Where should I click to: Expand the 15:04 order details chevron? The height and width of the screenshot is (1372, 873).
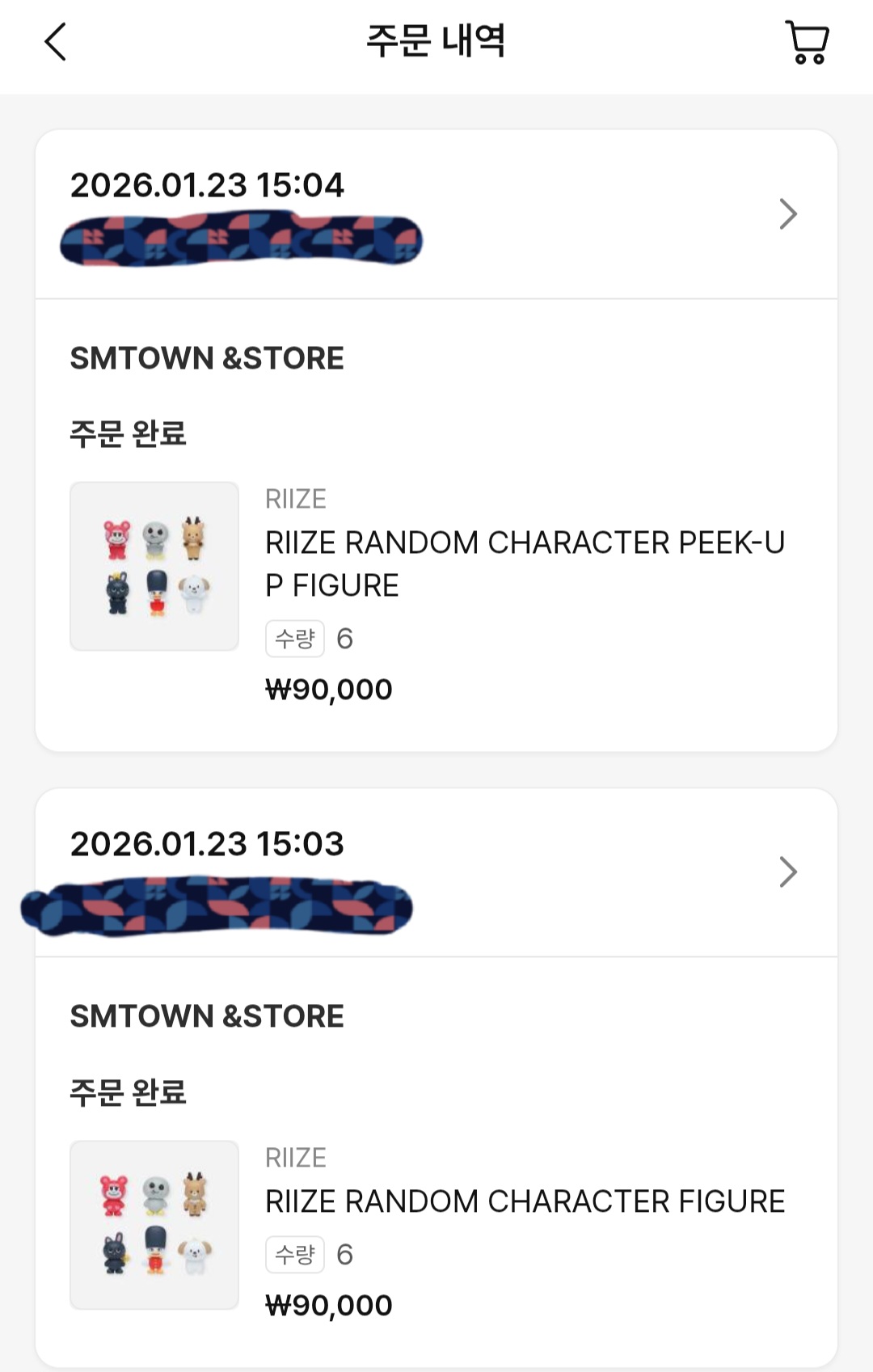pos(788,214)
